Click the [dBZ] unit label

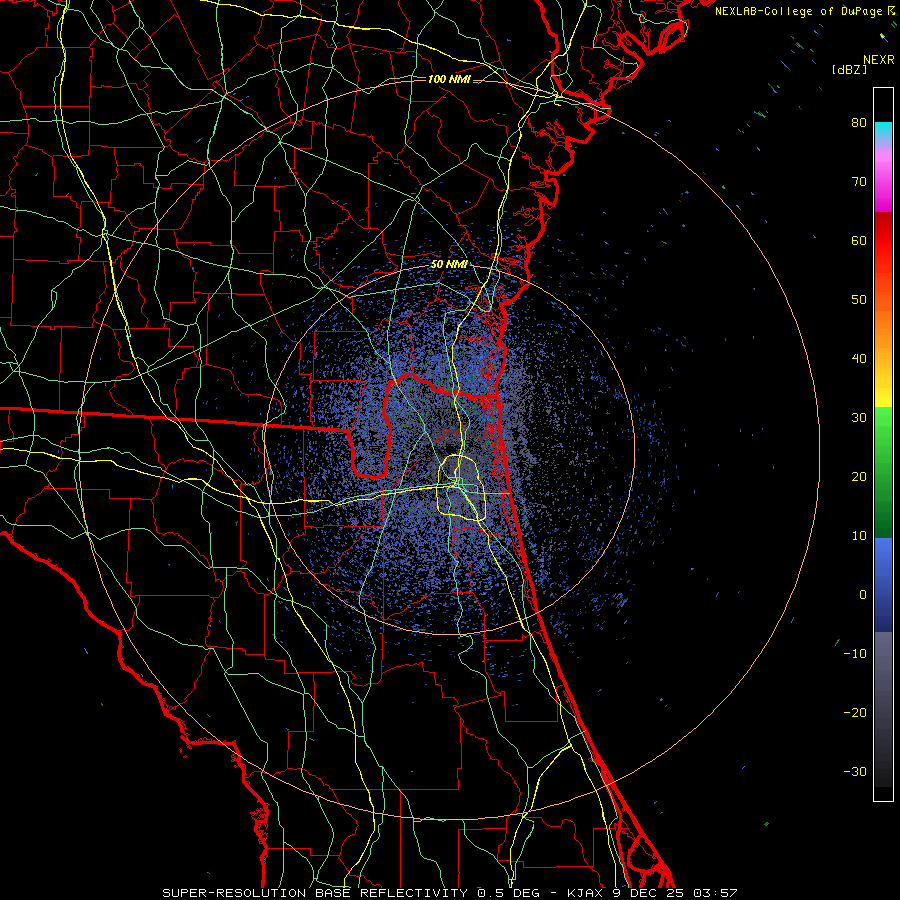(849, 70)
